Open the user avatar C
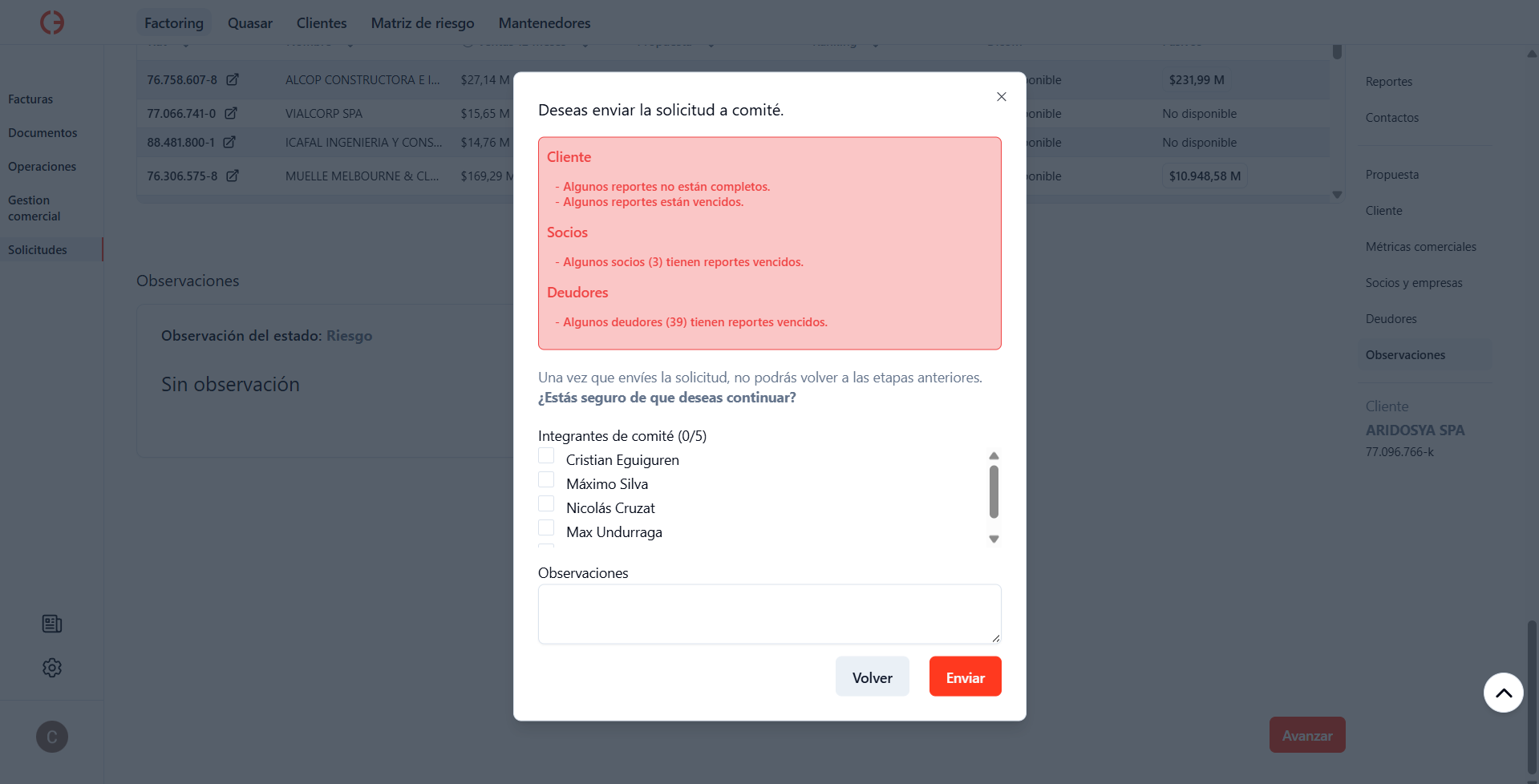1539x784 pixels. (x=52, y=737)
